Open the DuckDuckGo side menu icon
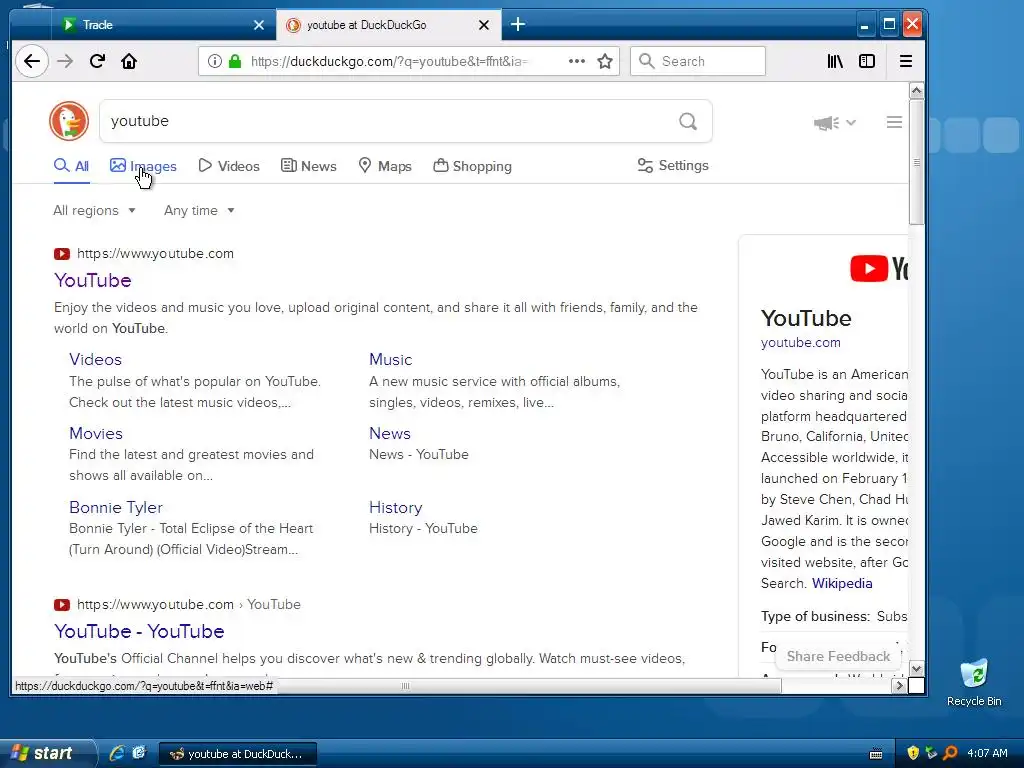 (894, 122)
